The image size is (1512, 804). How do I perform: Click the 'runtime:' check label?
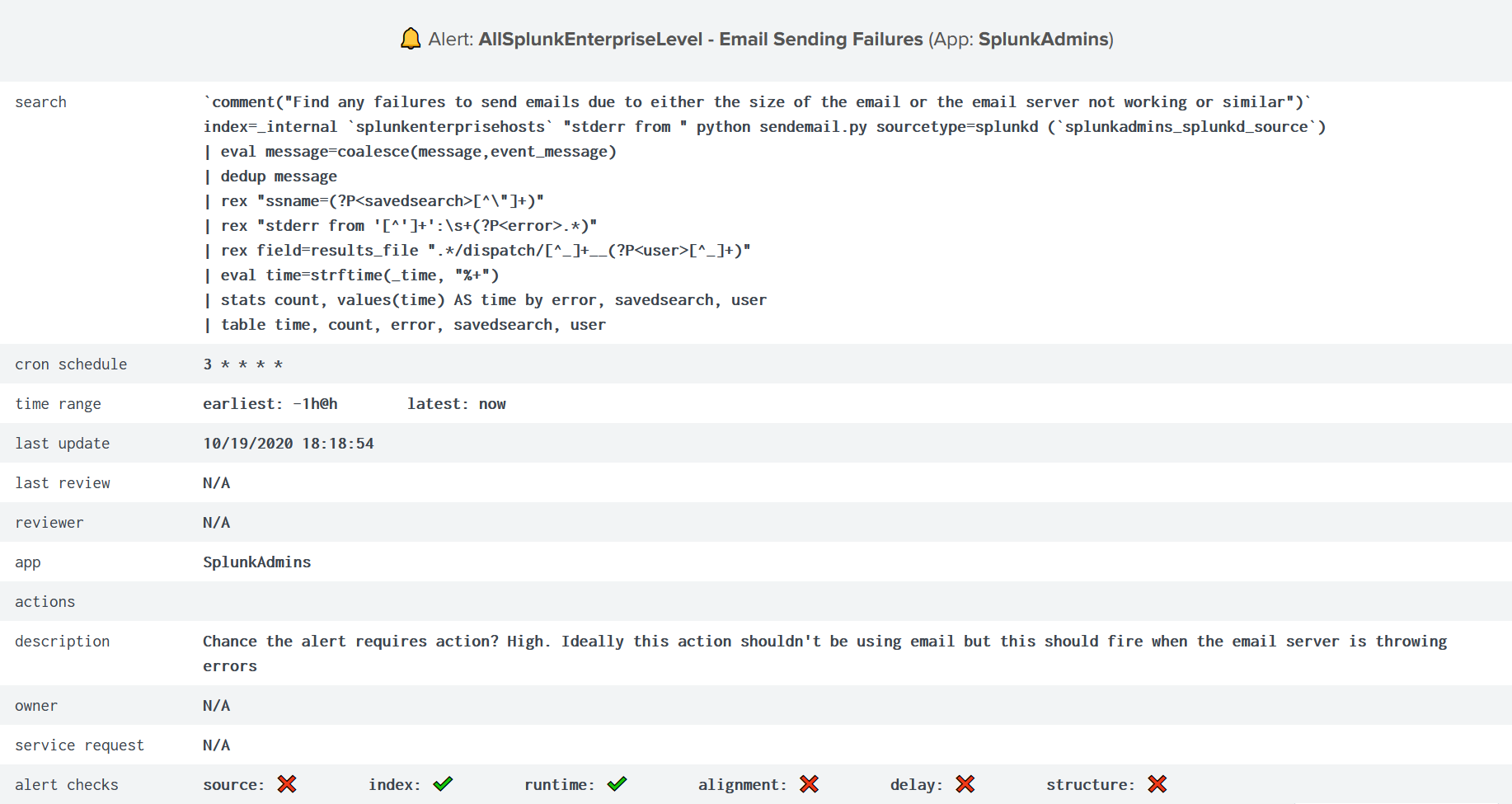click(x=560, y=785)
